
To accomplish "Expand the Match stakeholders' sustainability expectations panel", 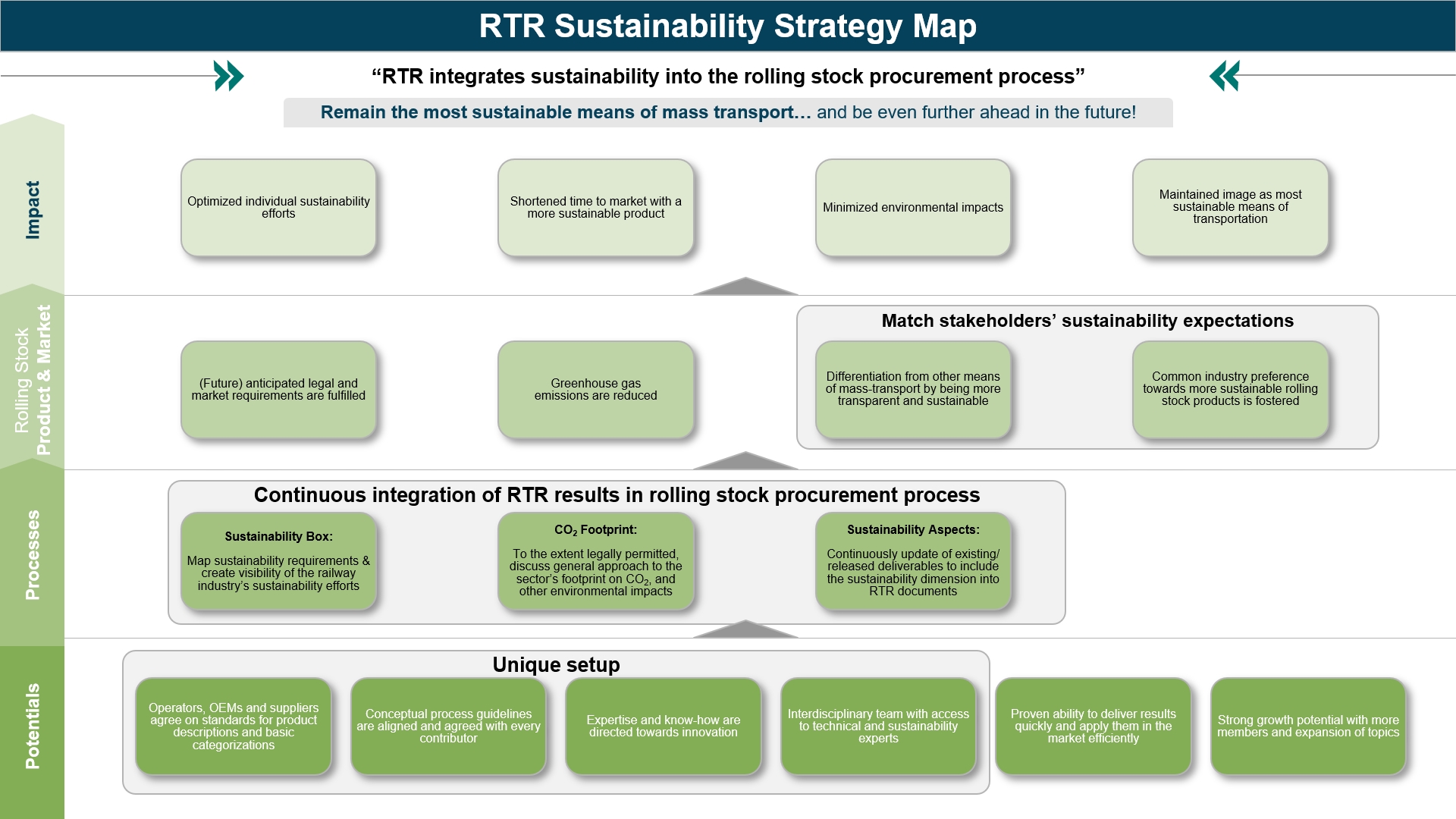I will tap(1087, 320).
